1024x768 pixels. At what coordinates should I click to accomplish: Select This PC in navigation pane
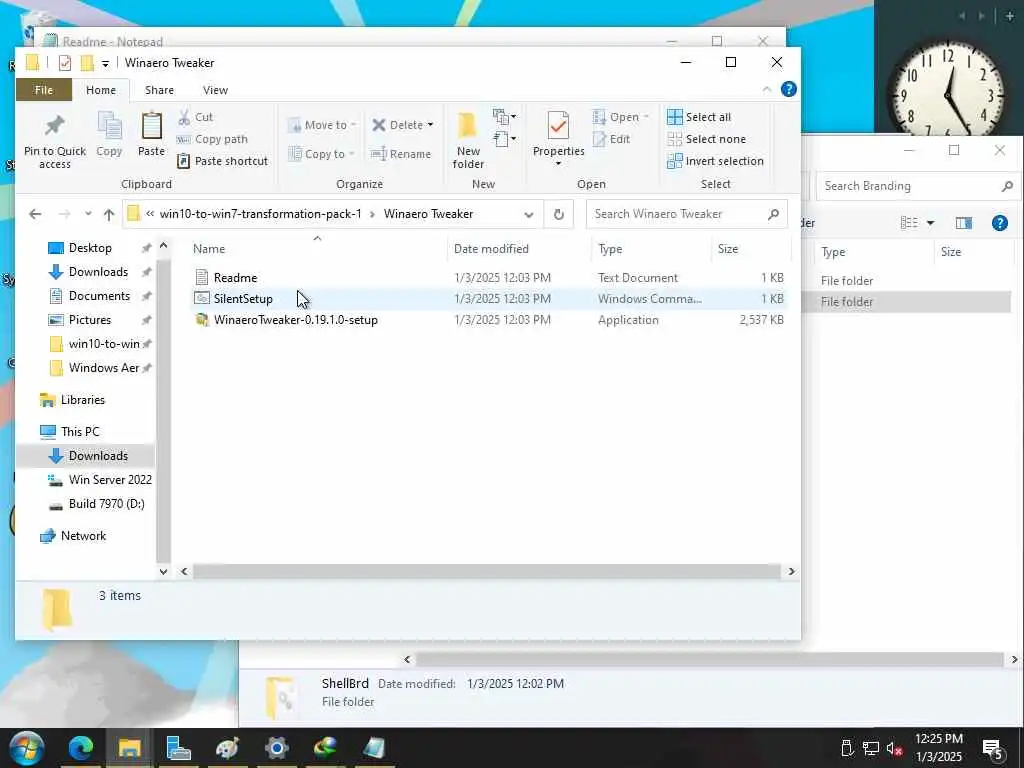coord(80,432)
